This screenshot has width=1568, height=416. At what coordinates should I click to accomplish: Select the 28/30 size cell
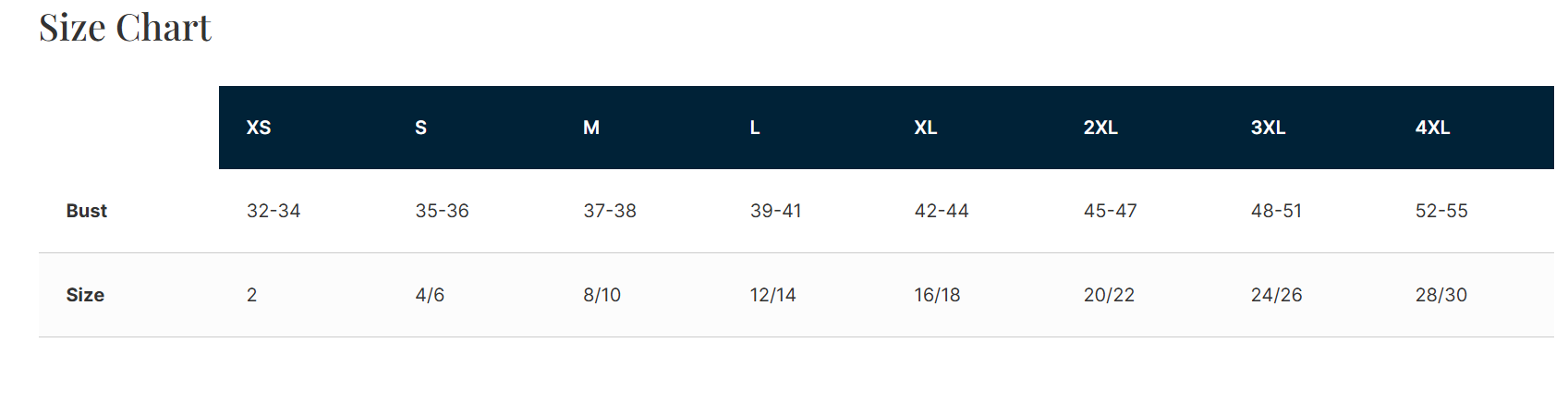1440,295
